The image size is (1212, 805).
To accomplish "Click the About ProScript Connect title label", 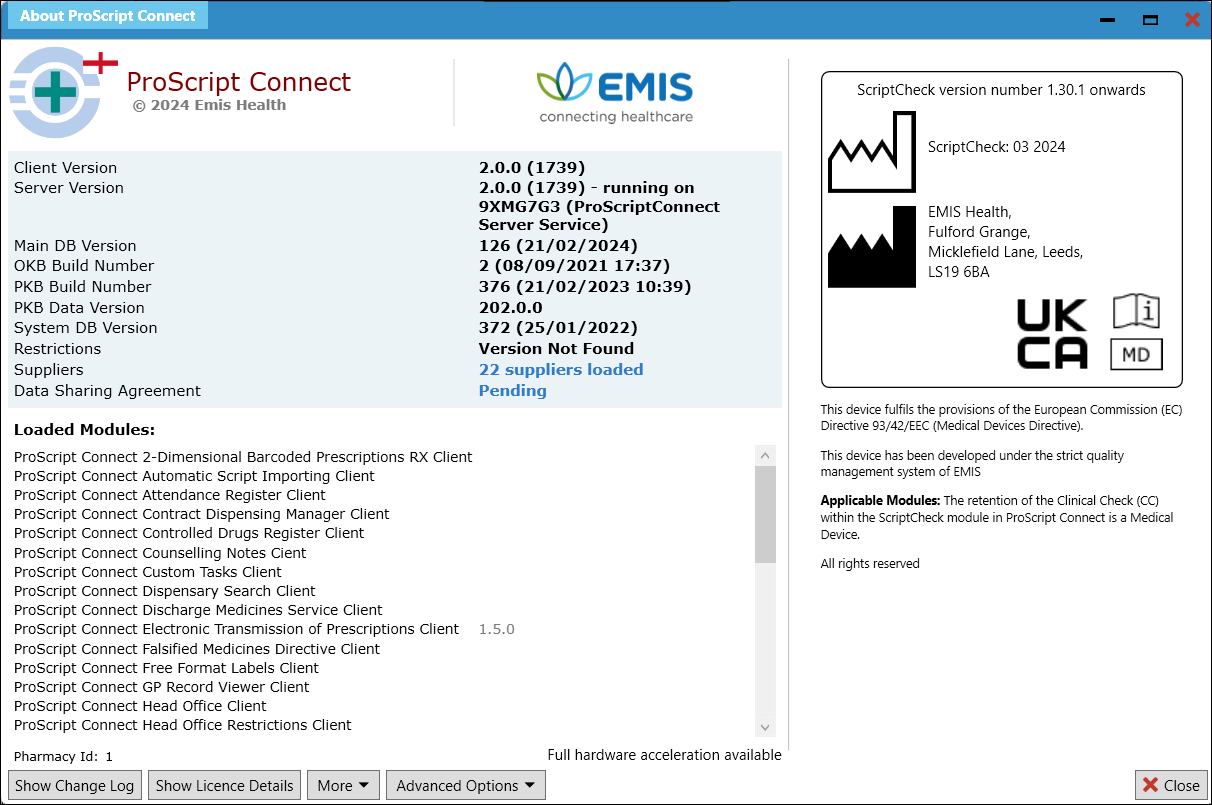I will (x=108, y=16).
